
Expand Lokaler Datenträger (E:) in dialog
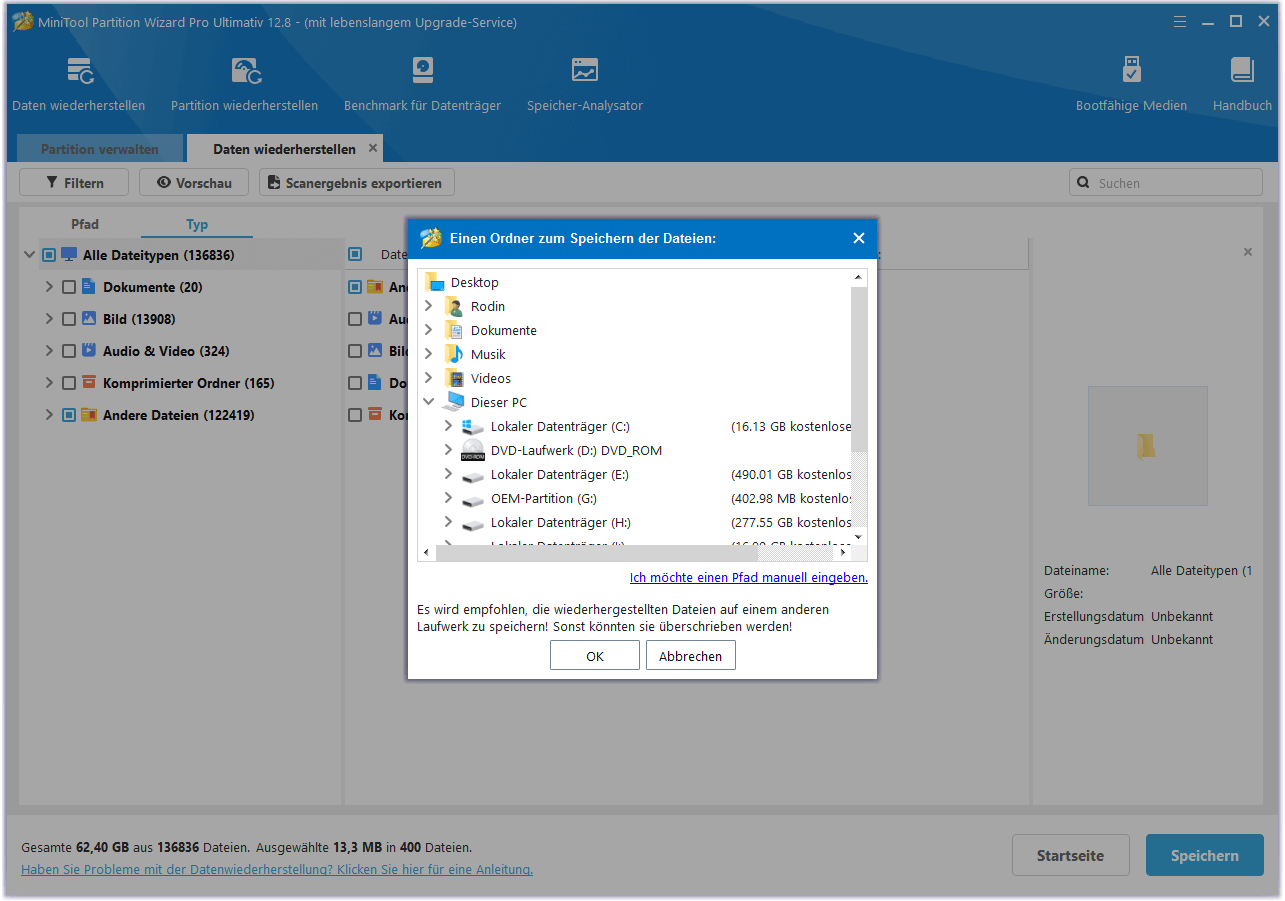449,474
